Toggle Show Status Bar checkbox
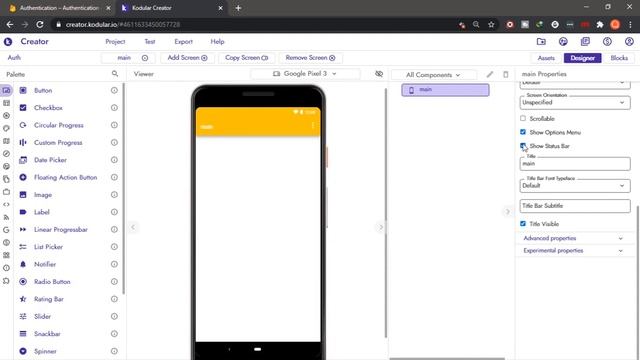This screenshot has height=360, width=640. [x=523, y=146]
